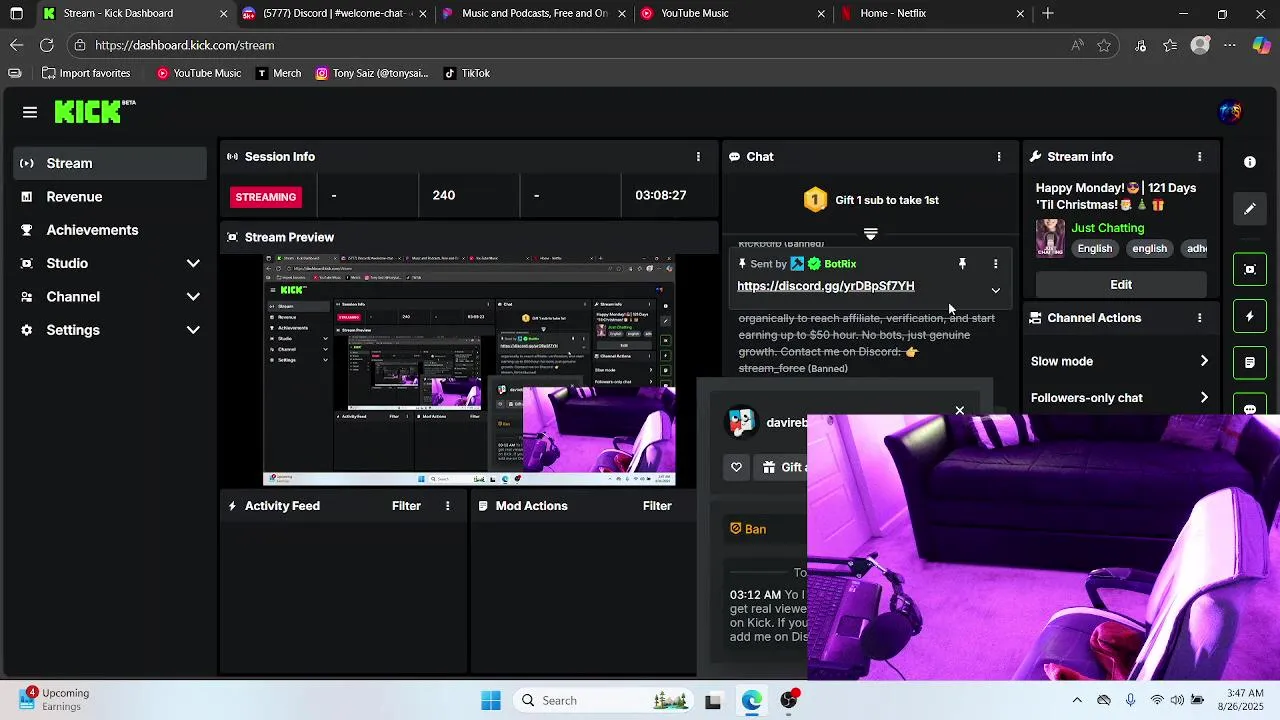This screenshot has width=1280, height=720.
Task: Open the user profile avatar menu
Action: point(1230,112)
